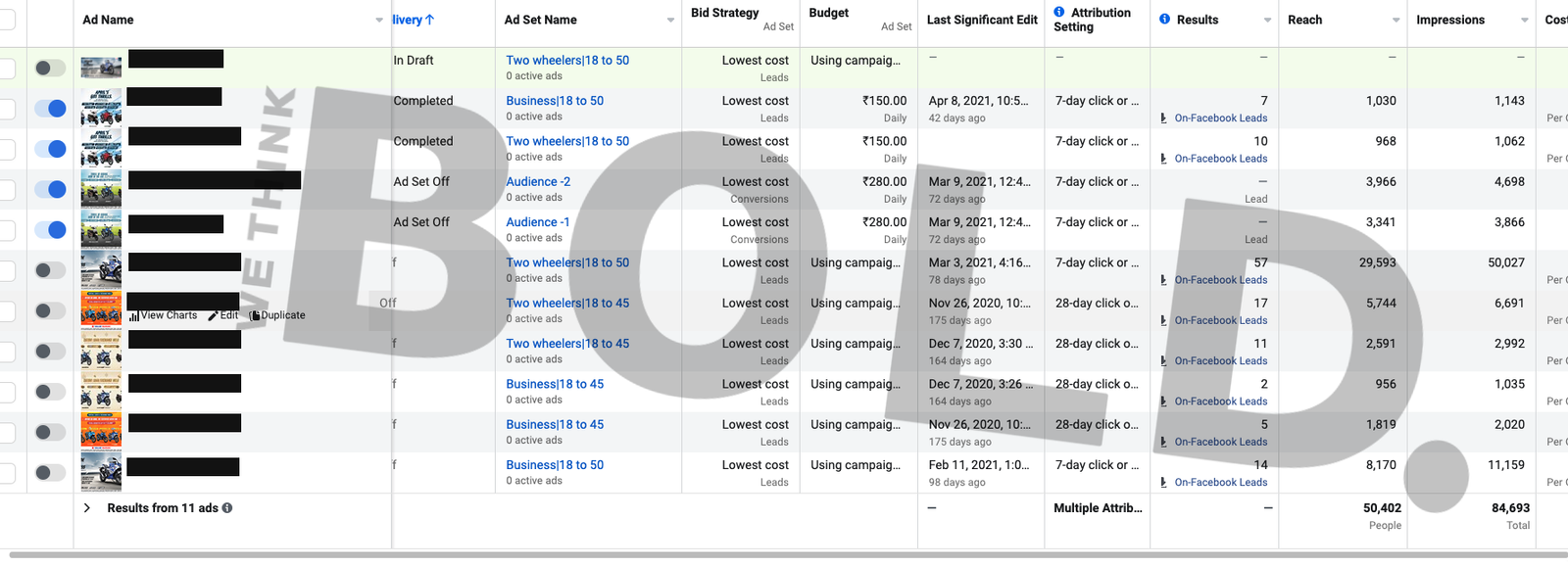Open the Audience -2 ad set link
This screenshot has height=567, width=1568.
(538, 182)
